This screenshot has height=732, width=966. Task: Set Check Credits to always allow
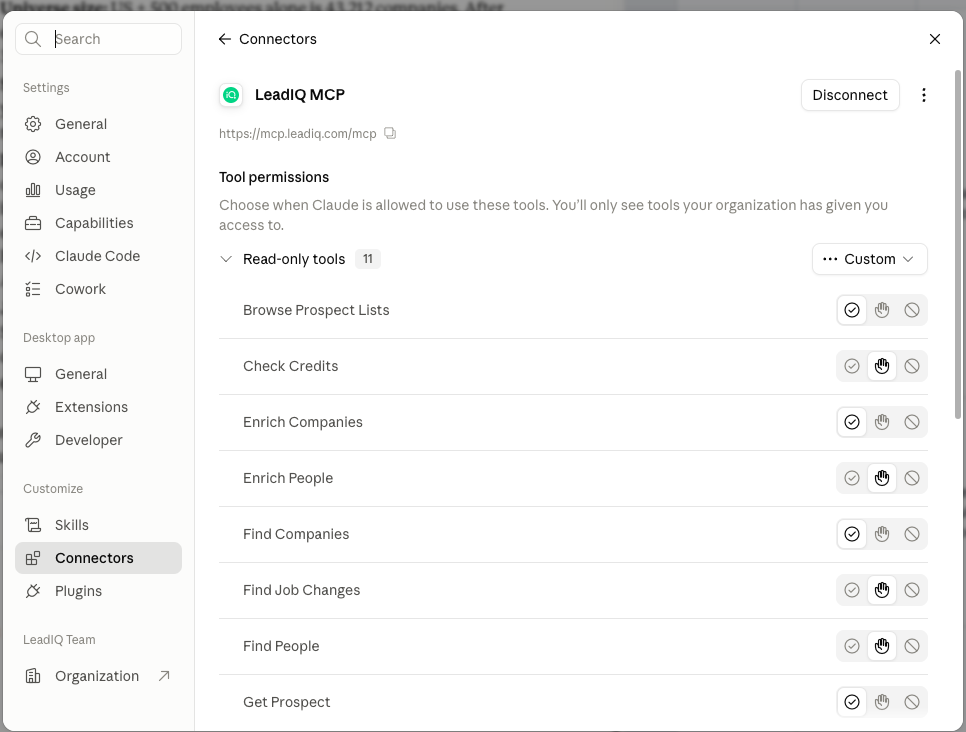[852, 366]
